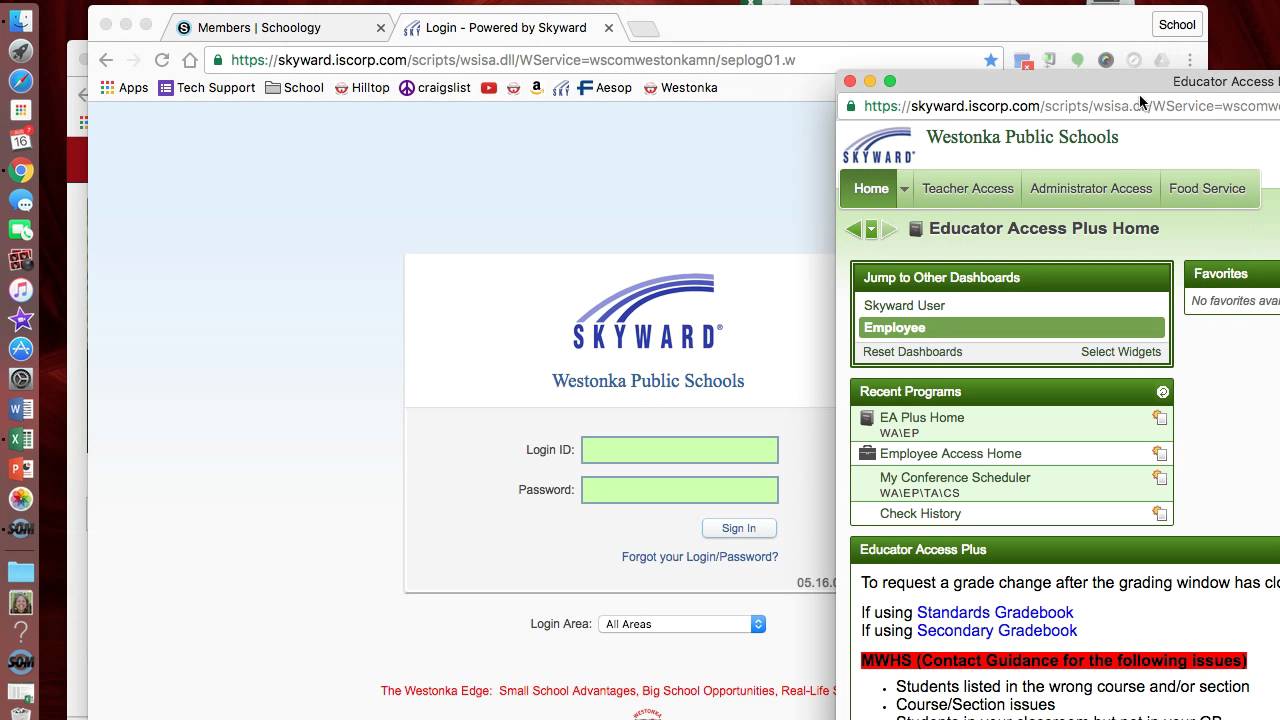Open the Standards Gradebook link
This screenshot has height=720, width=1280.
[x=995, y=613]
